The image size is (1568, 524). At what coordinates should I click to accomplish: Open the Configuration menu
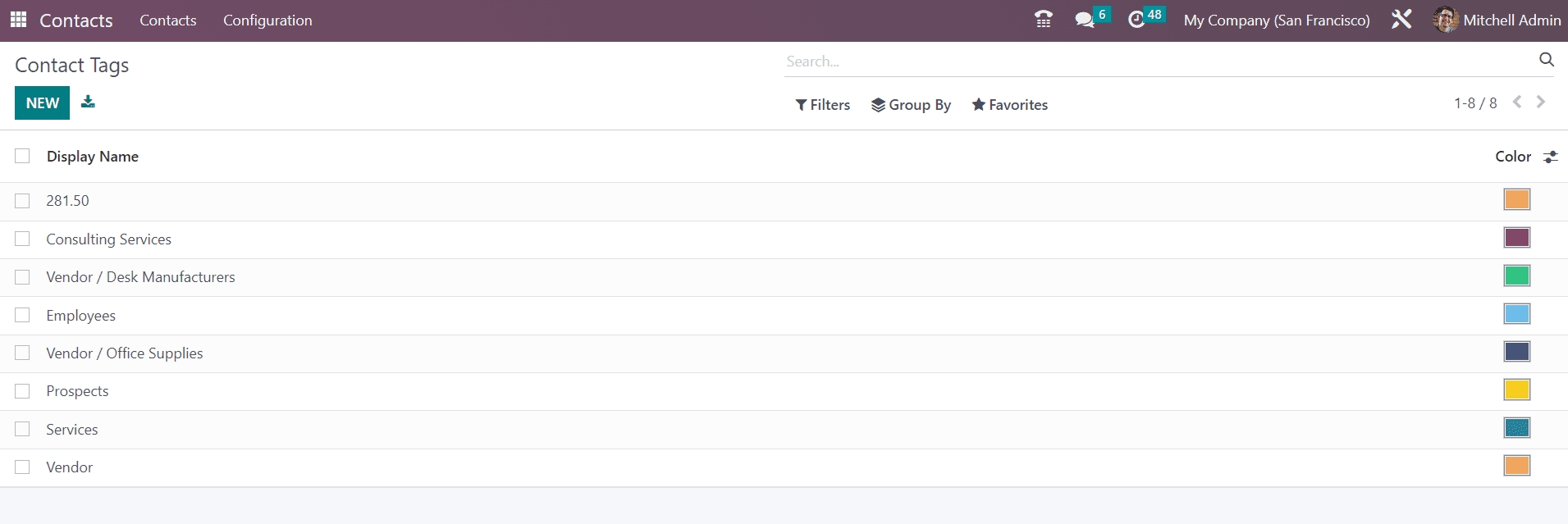click(267, 21)
